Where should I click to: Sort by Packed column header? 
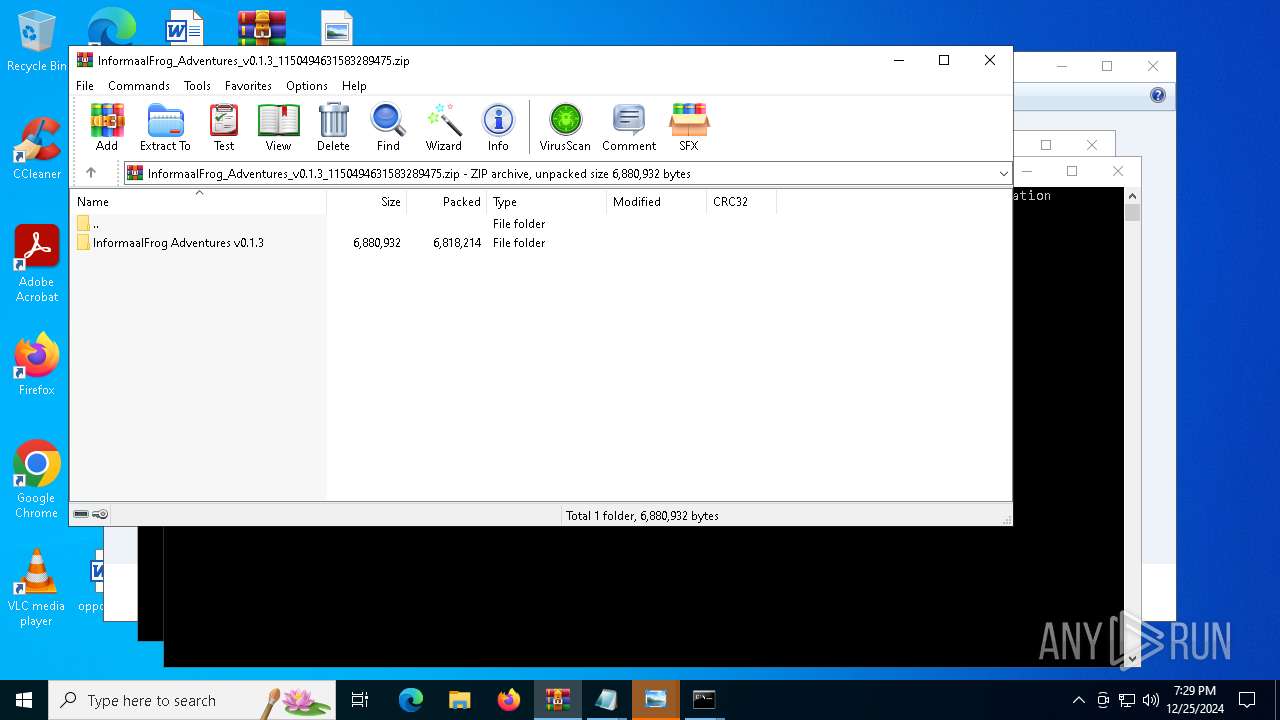coord(447,202)
